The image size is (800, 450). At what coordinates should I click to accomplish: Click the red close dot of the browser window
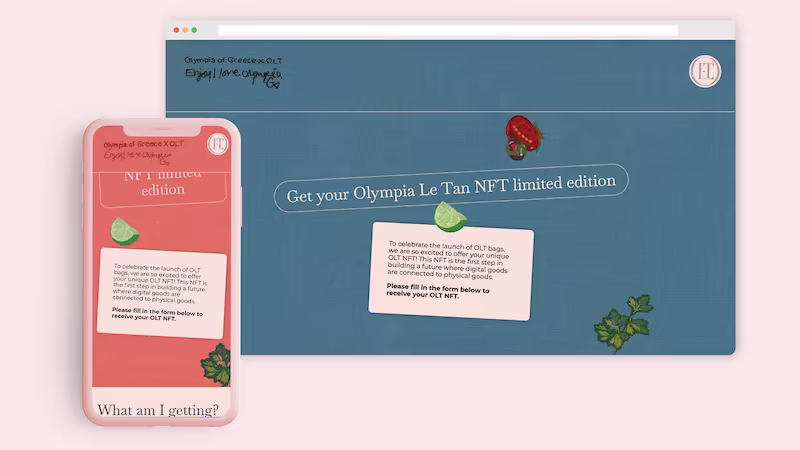click(x=177, y=30)
